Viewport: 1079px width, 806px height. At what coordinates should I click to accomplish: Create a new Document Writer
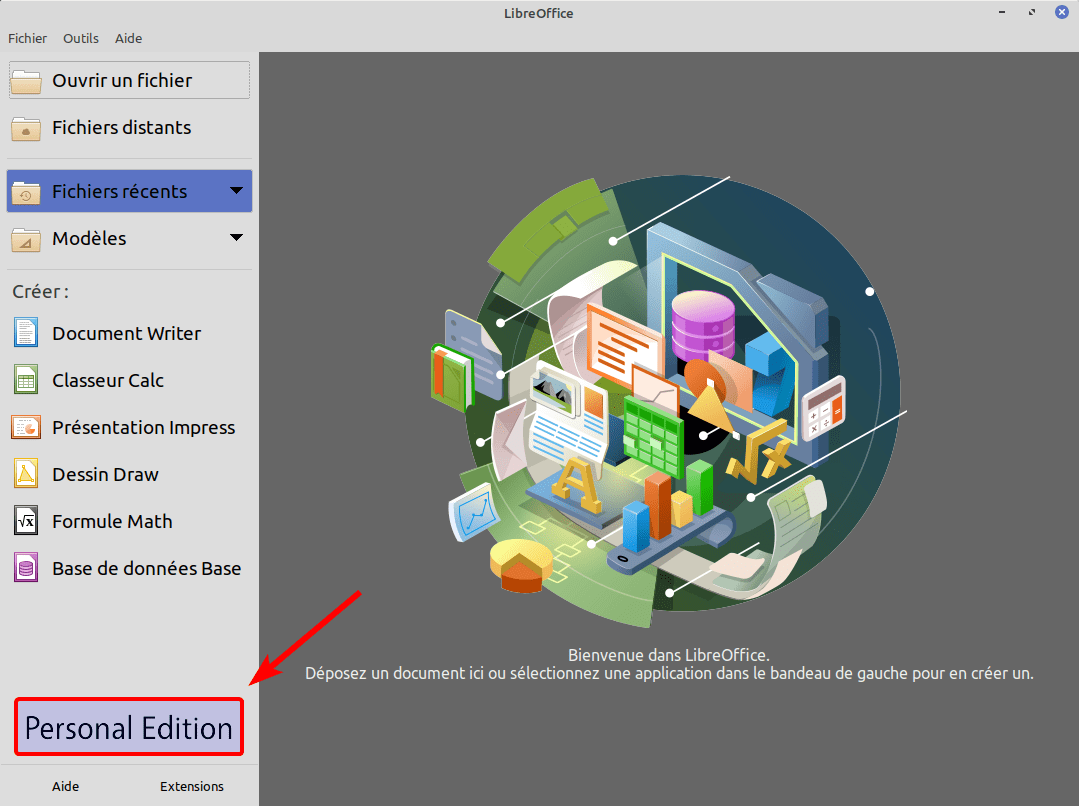pos(129,333)
